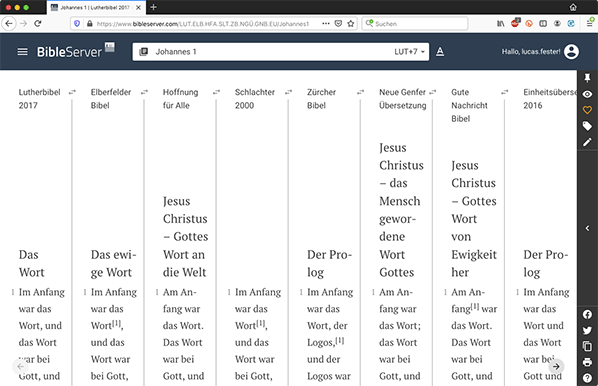The image size is (598, 386).
Task: Open the shield tracking protection icon
Action: pos(77,24)
